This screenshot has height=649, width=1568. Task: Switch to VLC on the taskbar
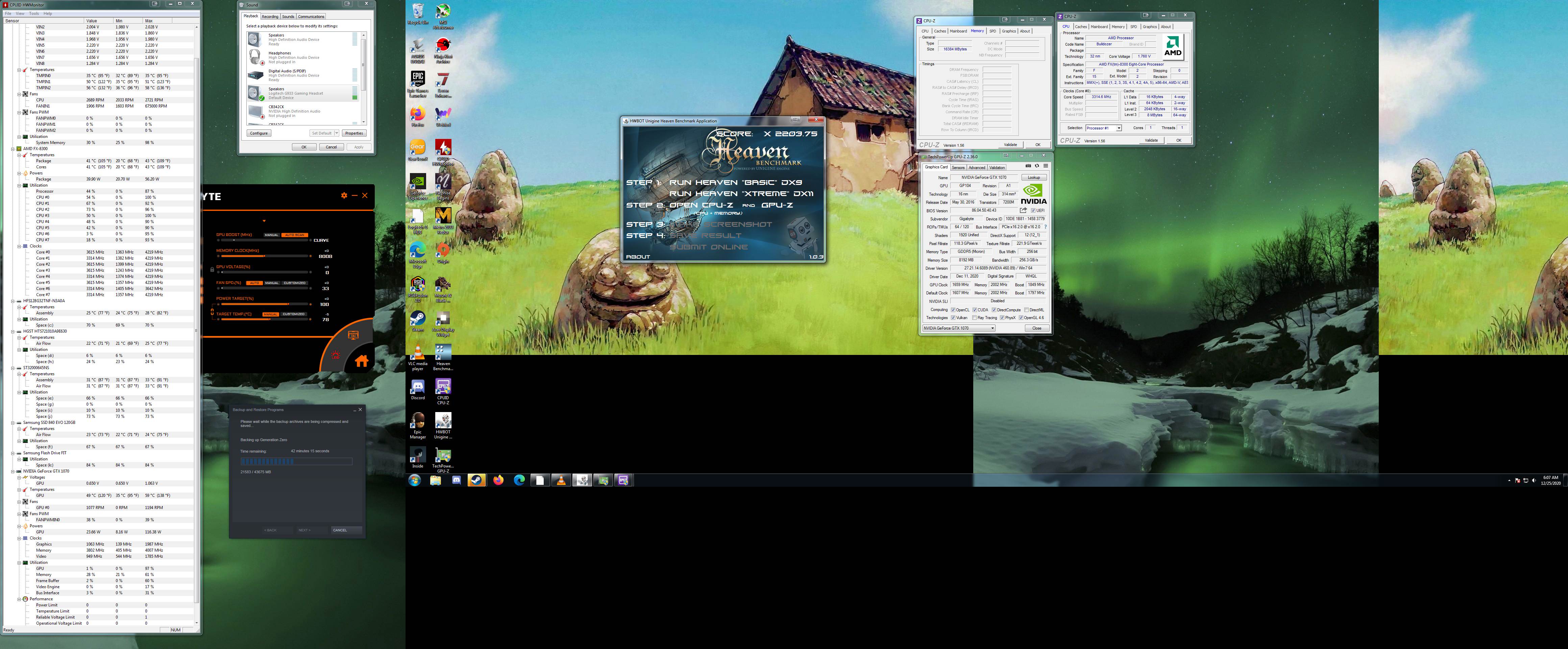pyautogui.click(x=561, y=480)
